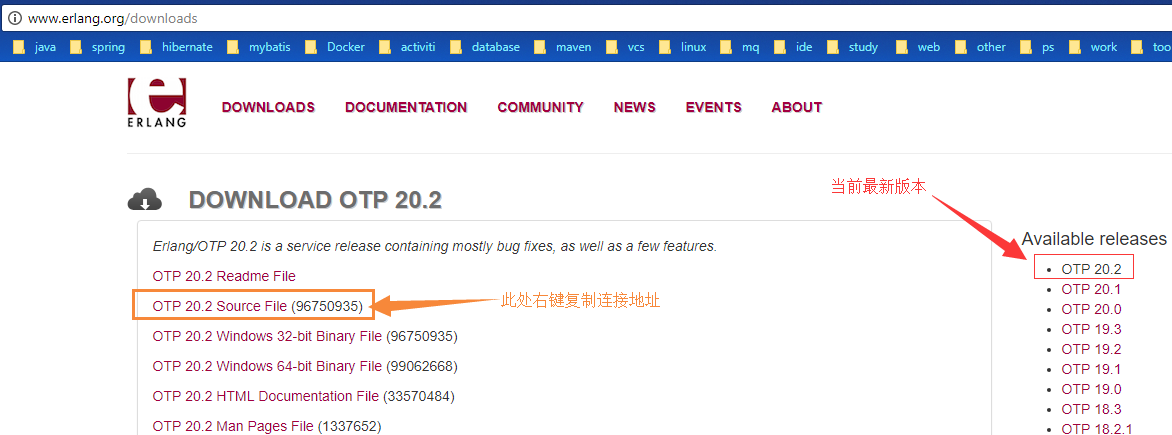Open the ide bookmark folder
The image size is (1172, 435).
795,47
